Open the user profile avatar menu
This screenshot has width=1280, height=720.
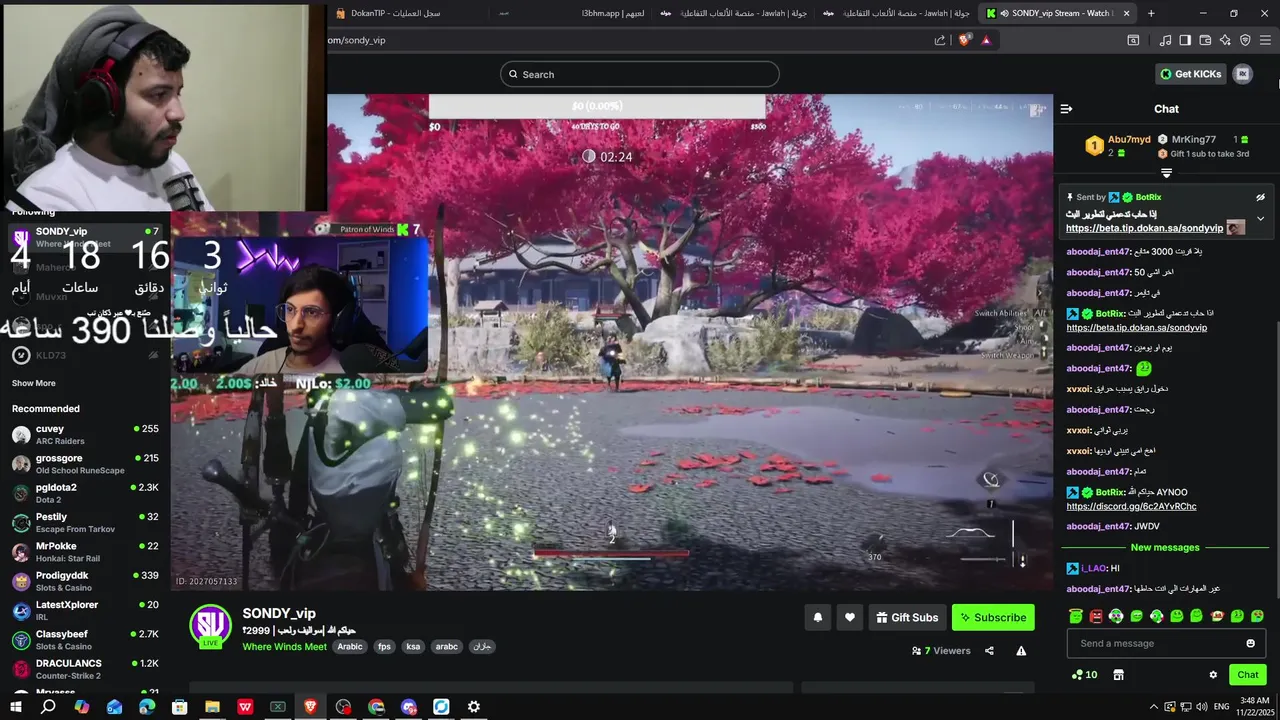click(1243, 74)
